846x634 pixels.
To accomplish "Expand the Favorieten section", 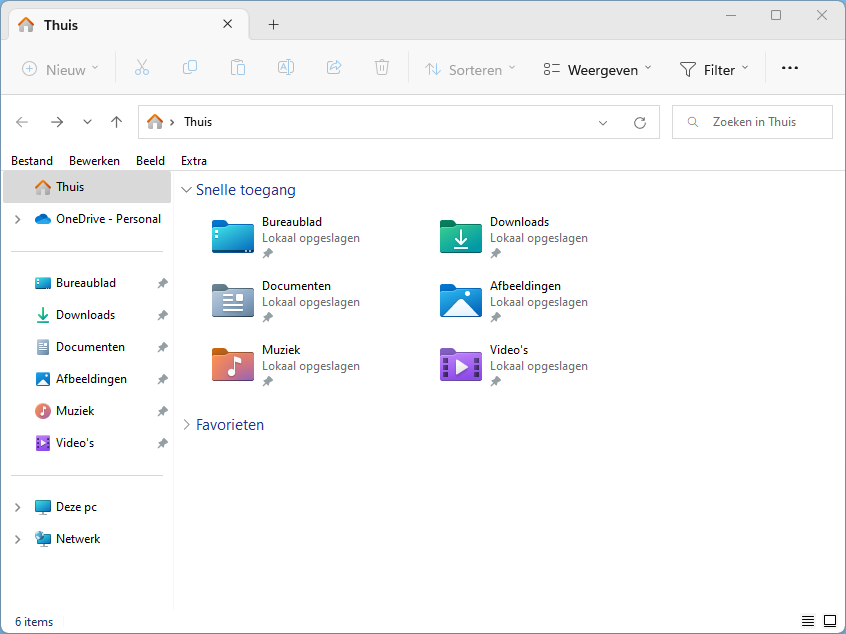I will coord(186,425).
